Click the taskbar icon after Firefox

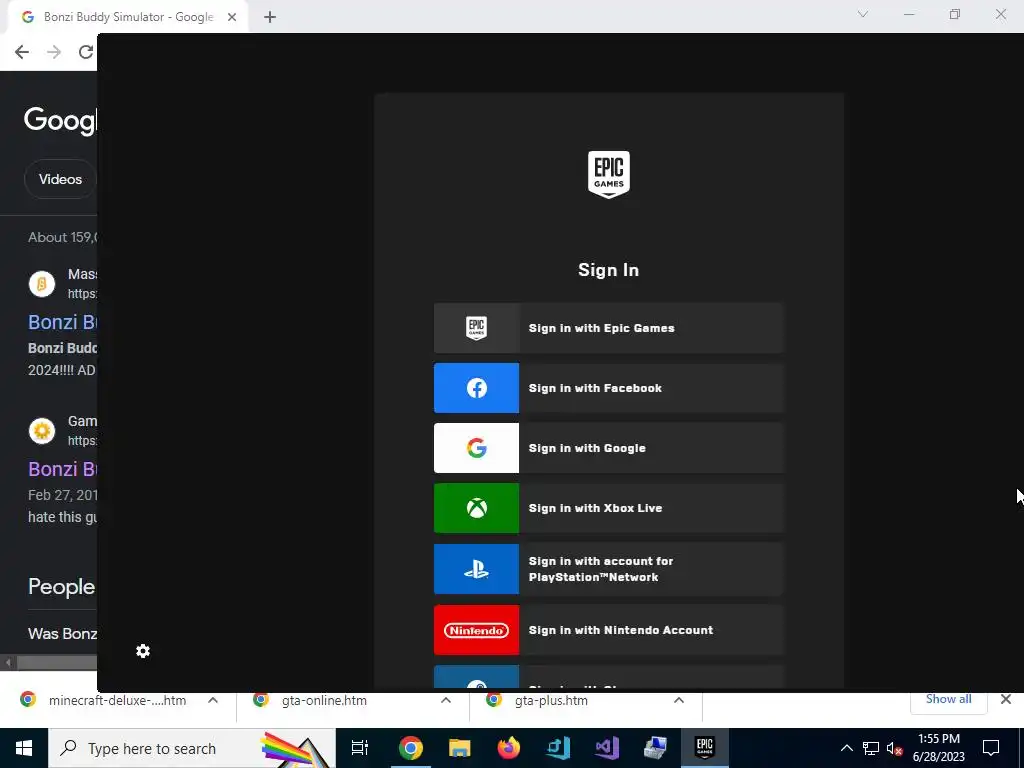coord(558,748)
